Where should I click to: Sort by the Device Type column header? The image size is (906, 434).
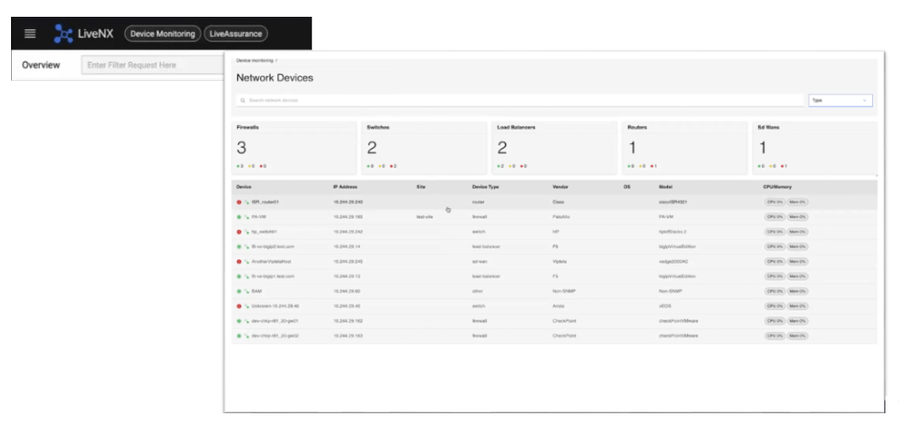(x=485, y=187)
